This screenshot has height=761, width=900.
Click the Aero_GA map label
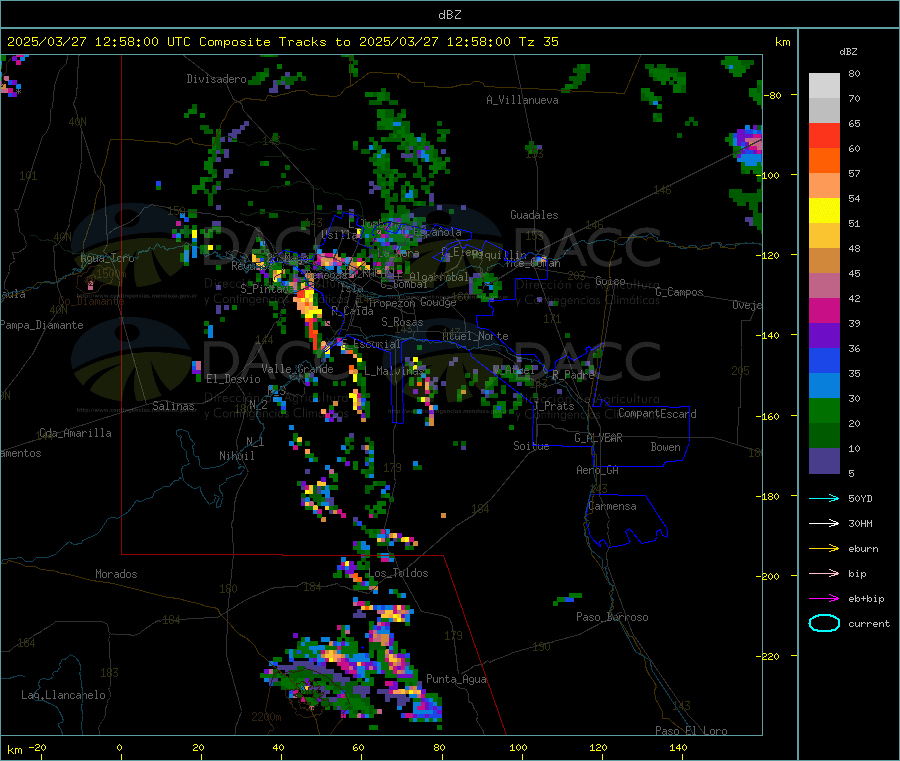598,470
